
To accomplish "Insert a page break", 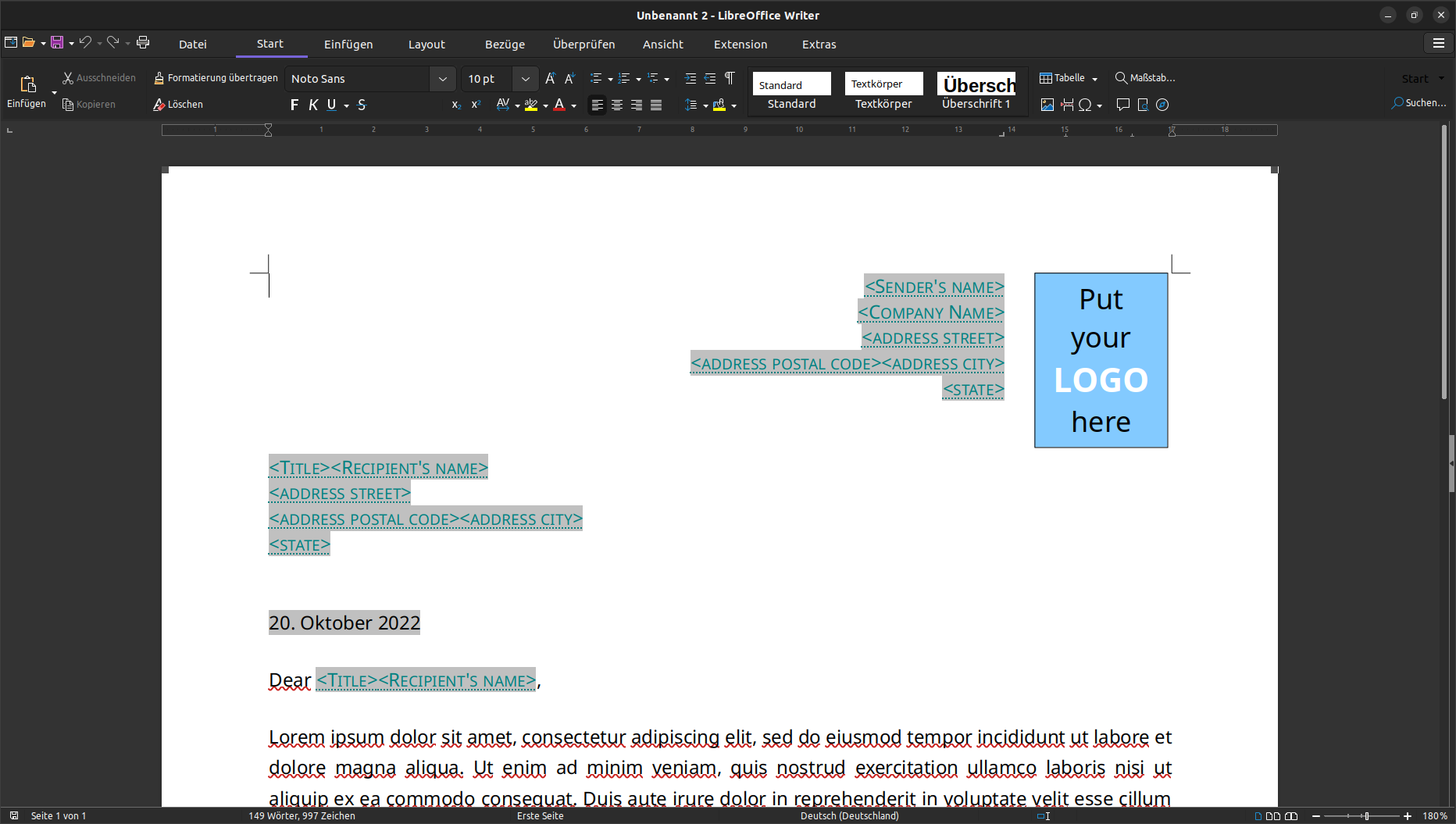I will (x=1067, y=105).
